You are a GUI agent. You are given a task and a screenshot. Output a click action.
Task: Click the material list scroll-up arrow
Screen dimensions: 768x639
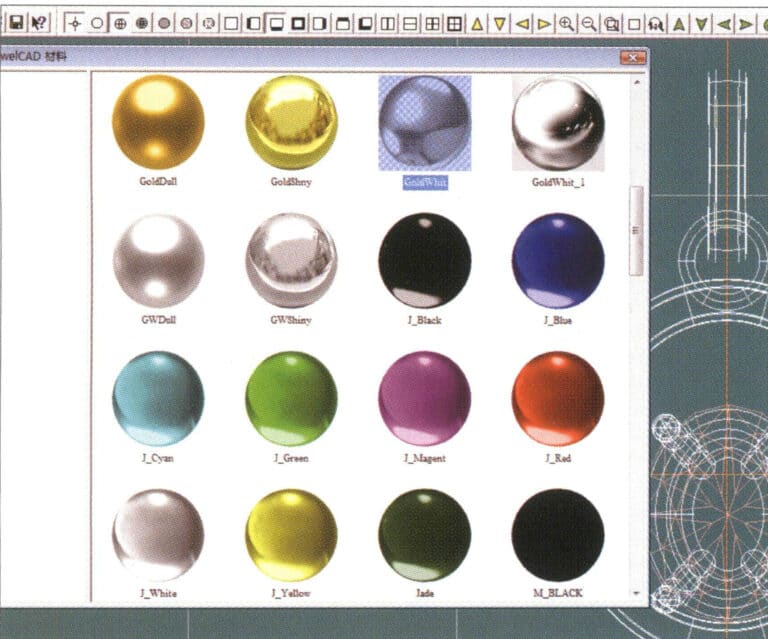(637, 82)
